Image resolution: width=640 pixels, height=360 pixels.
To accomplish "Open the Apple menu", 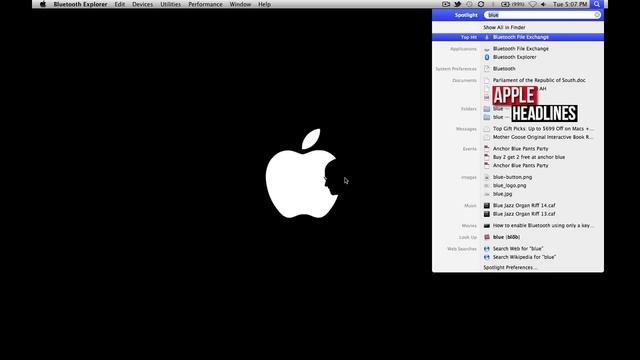I will coord(43,4).
